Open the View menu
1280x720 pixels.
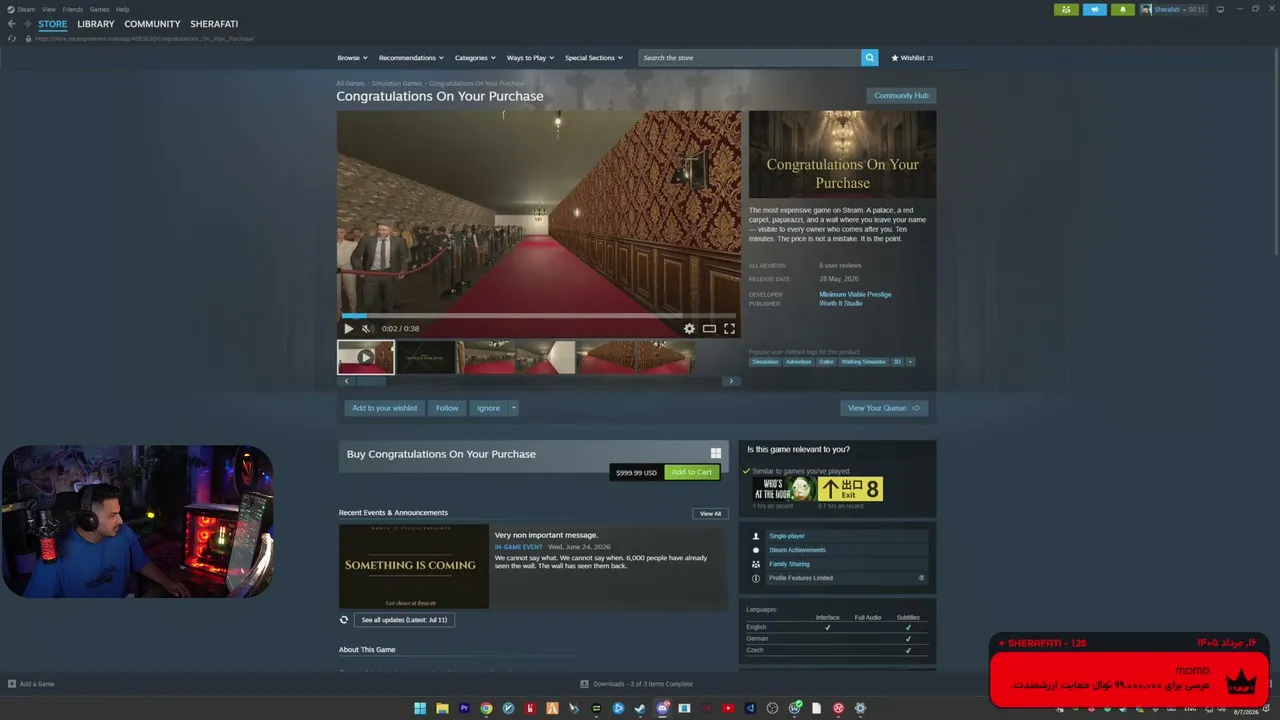click(x=49, y=9)
